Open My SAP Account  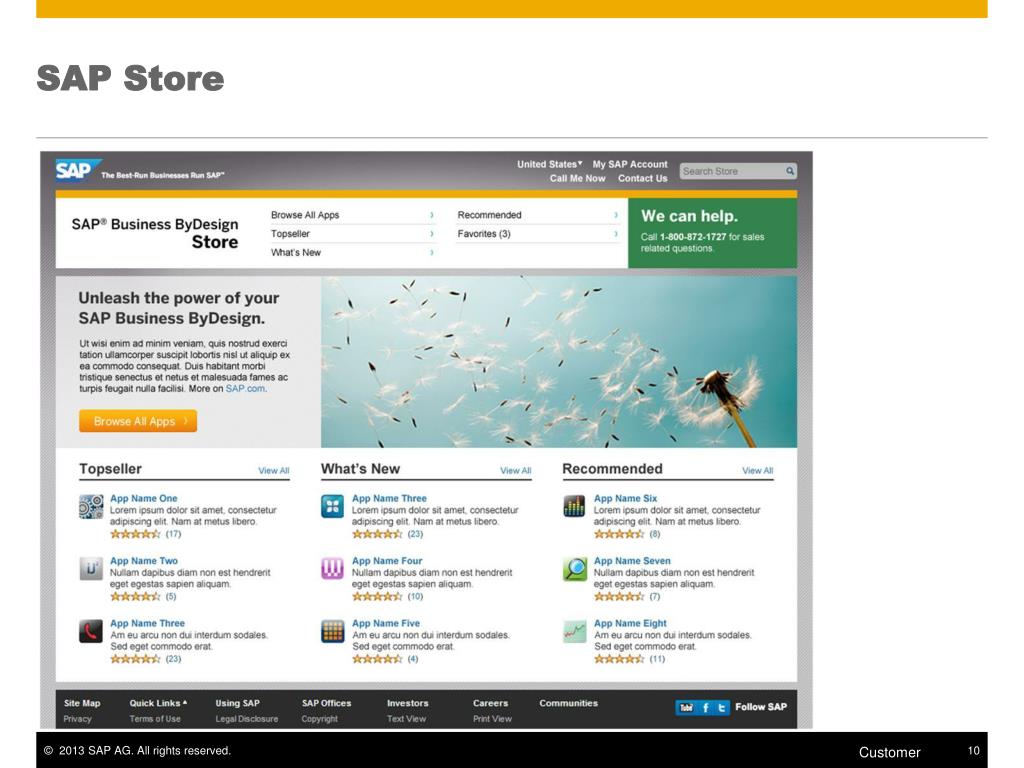[630, 164]
